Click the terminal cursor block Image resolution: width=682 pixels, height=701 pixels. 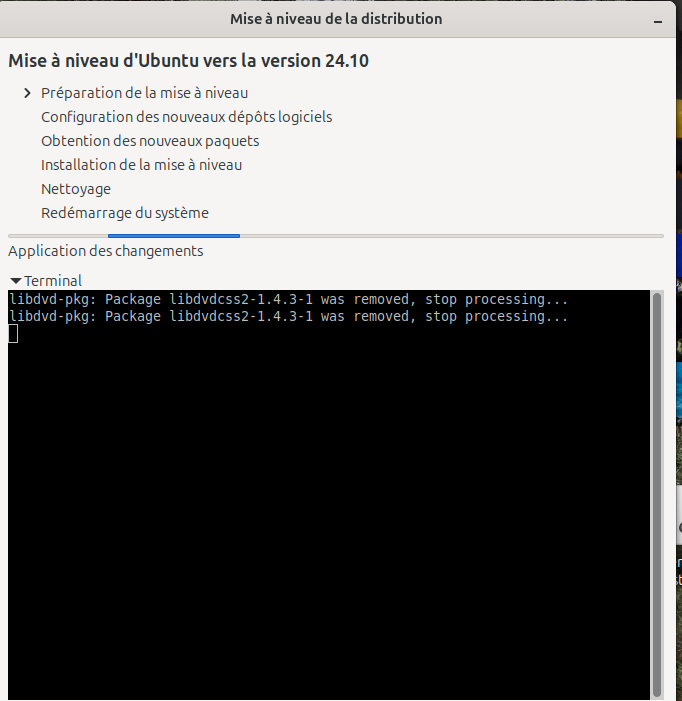[13, 334]
